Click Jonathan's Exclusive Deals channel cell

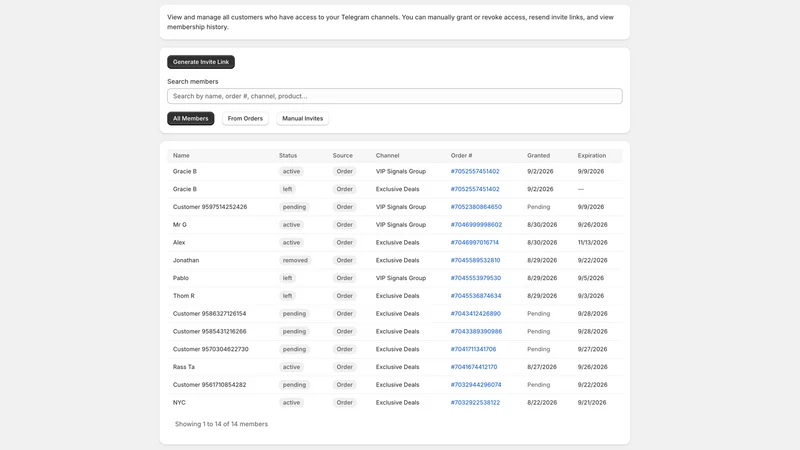[x=397, y=260]
